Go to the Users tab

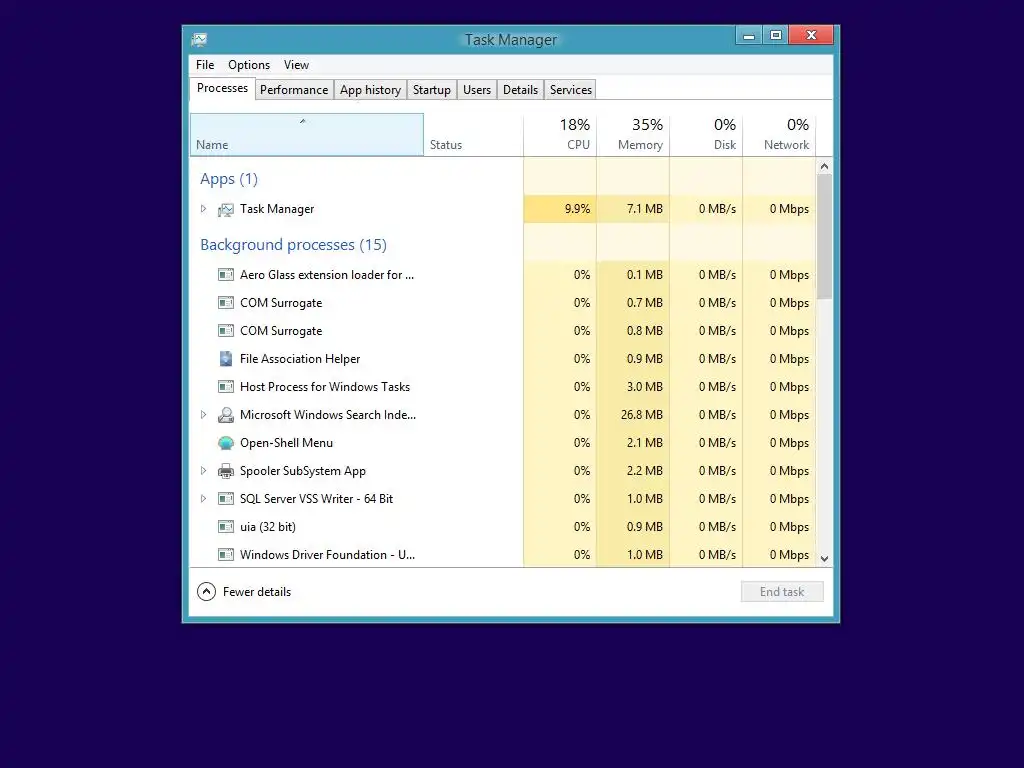tap(477, 90)
